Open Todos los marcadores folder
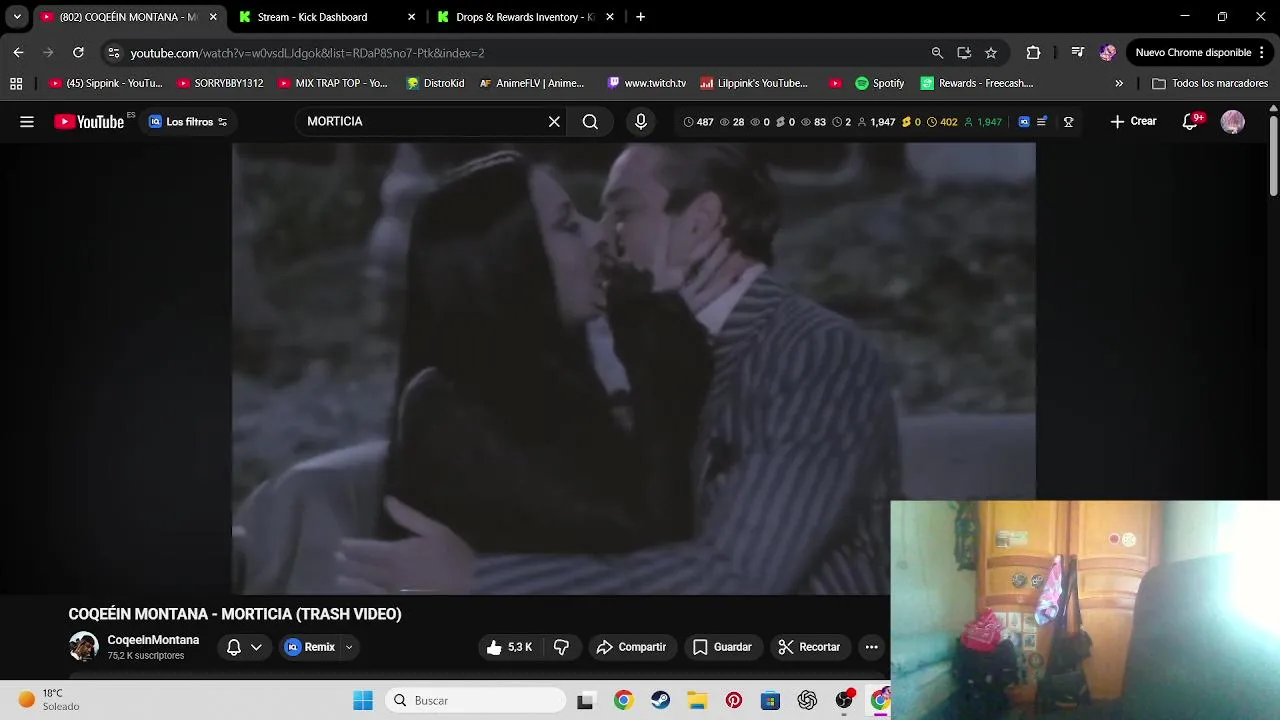The height and width of the screenshot is (720, 1280). pyautogui.click(x=1210, y=84)
